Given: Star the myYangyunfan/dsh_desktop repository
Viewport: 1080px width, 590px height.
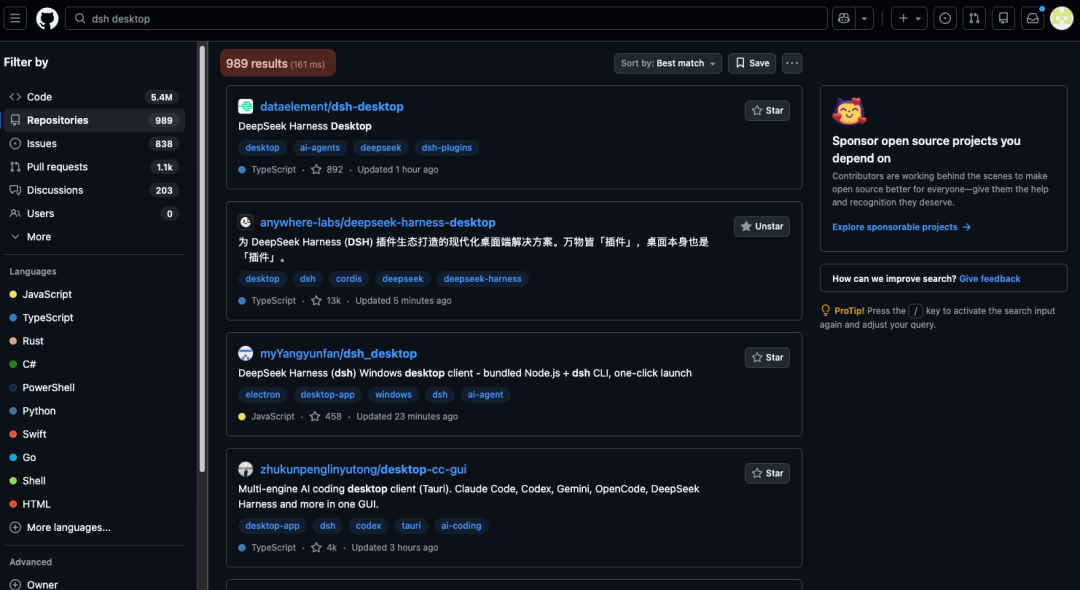Looking at the screenshot, I should [767, 358].
